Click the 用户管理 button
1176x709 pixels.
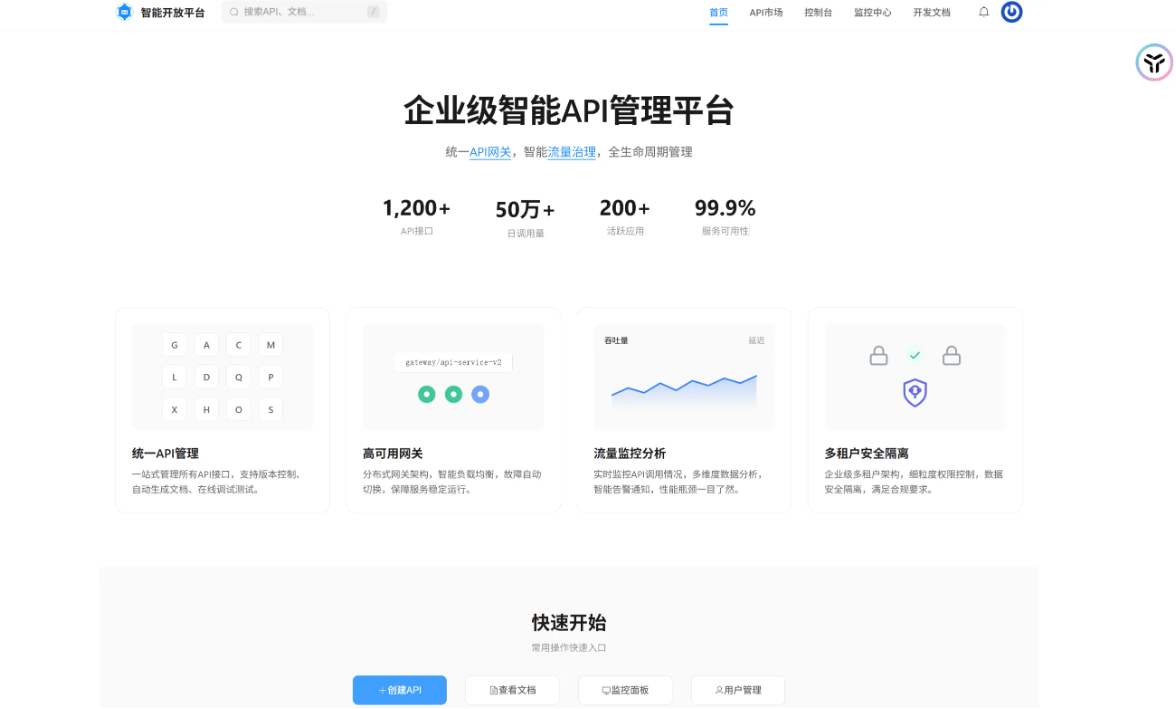click(x=738, y=689)
